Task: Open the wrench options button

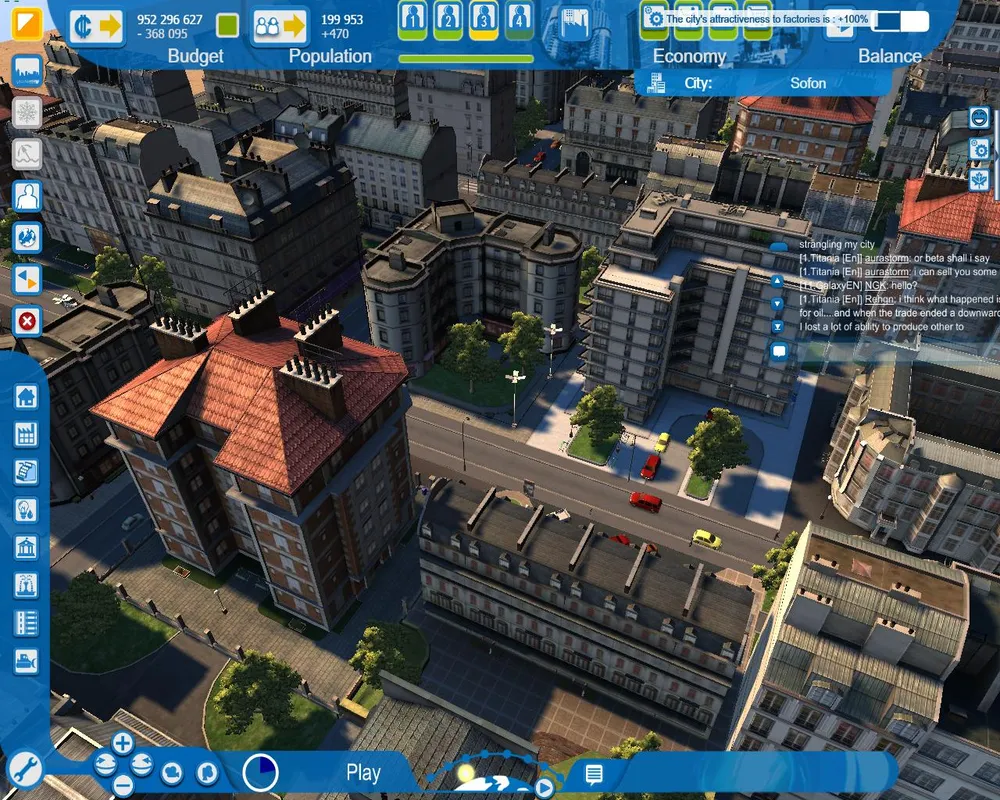Action: click(24, 770)
